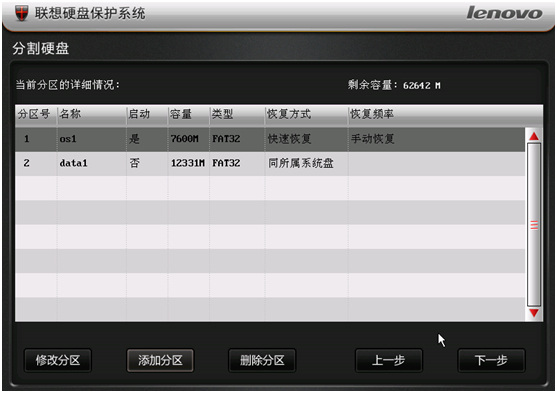Viewport: 557px width, 393px height.
Task: Click FAT32 type in data1 row
Action: click(237, 163)
